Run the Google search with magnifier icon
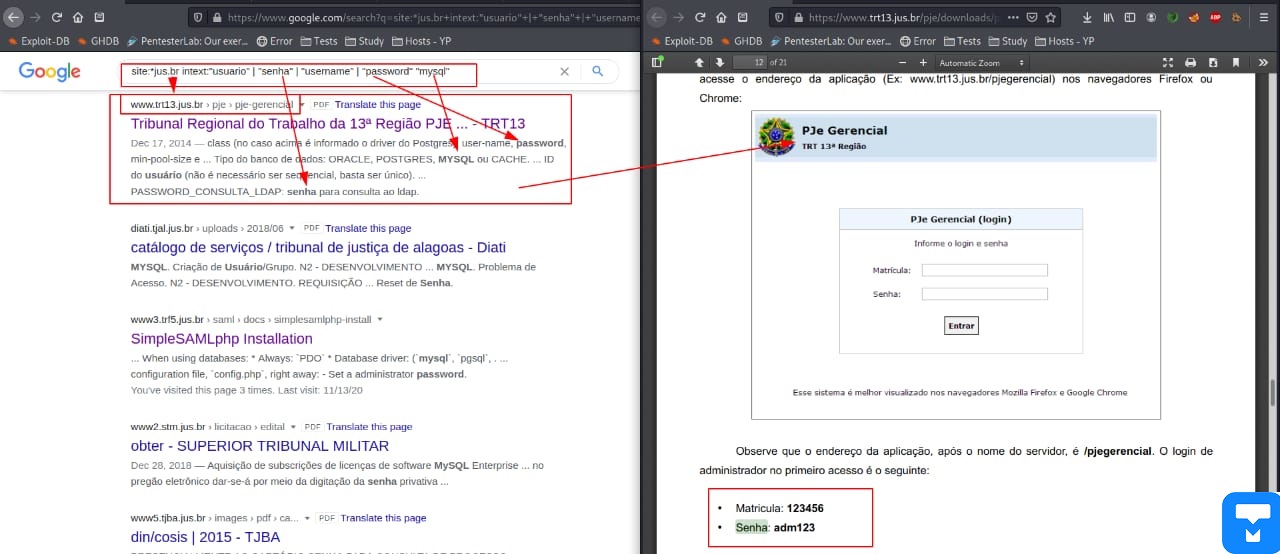 pyautogui.click(x=598, y=72)
